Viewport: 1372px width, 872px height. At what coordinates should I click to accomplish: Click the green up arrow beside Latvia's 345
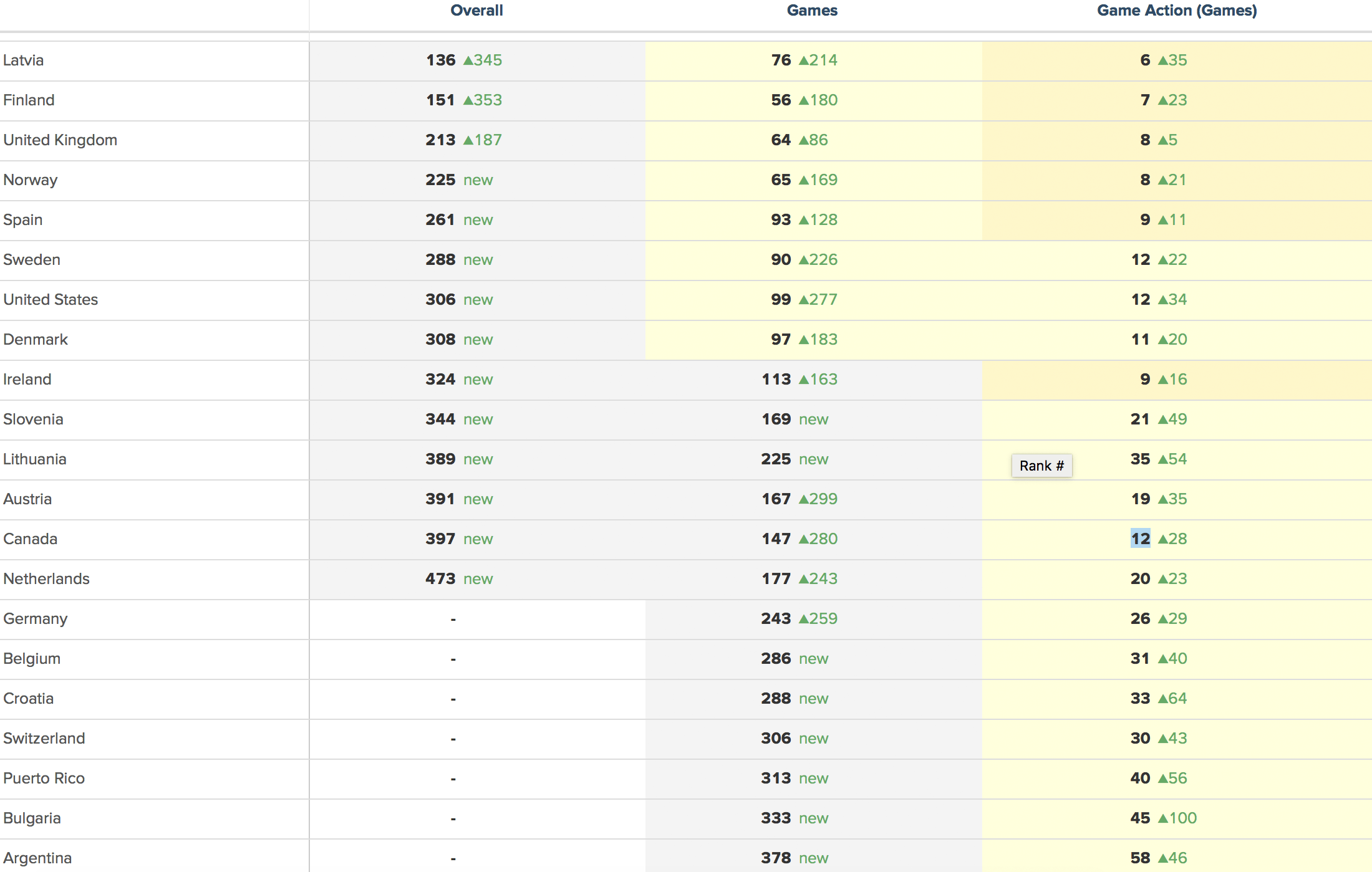[468, 60]
